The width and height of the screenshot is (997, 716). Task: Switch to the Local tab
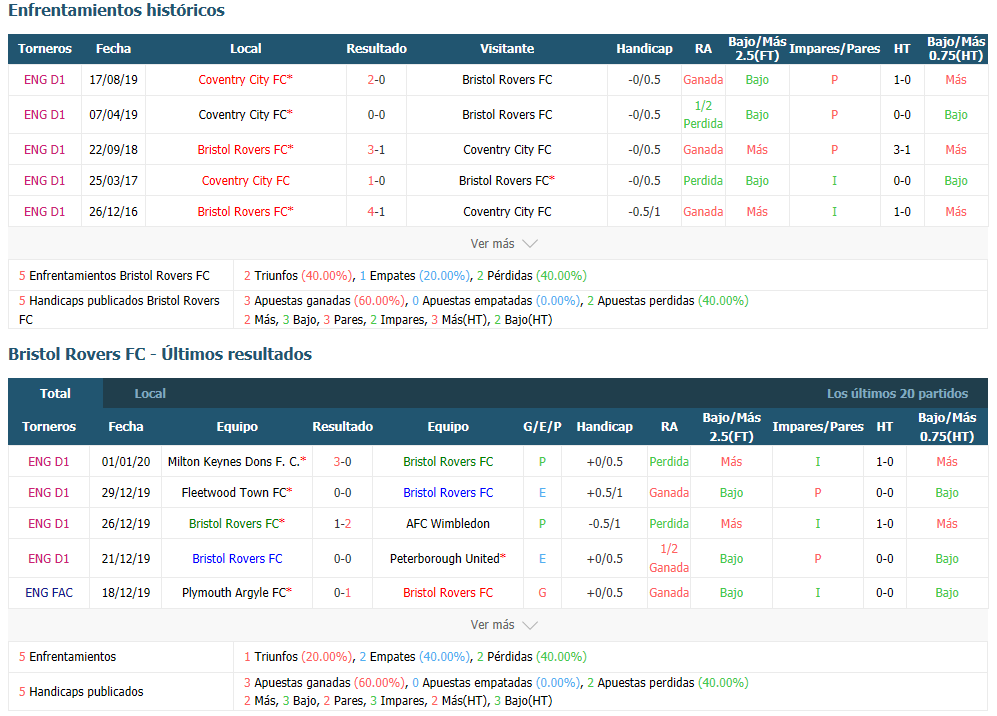pos(150,394)
